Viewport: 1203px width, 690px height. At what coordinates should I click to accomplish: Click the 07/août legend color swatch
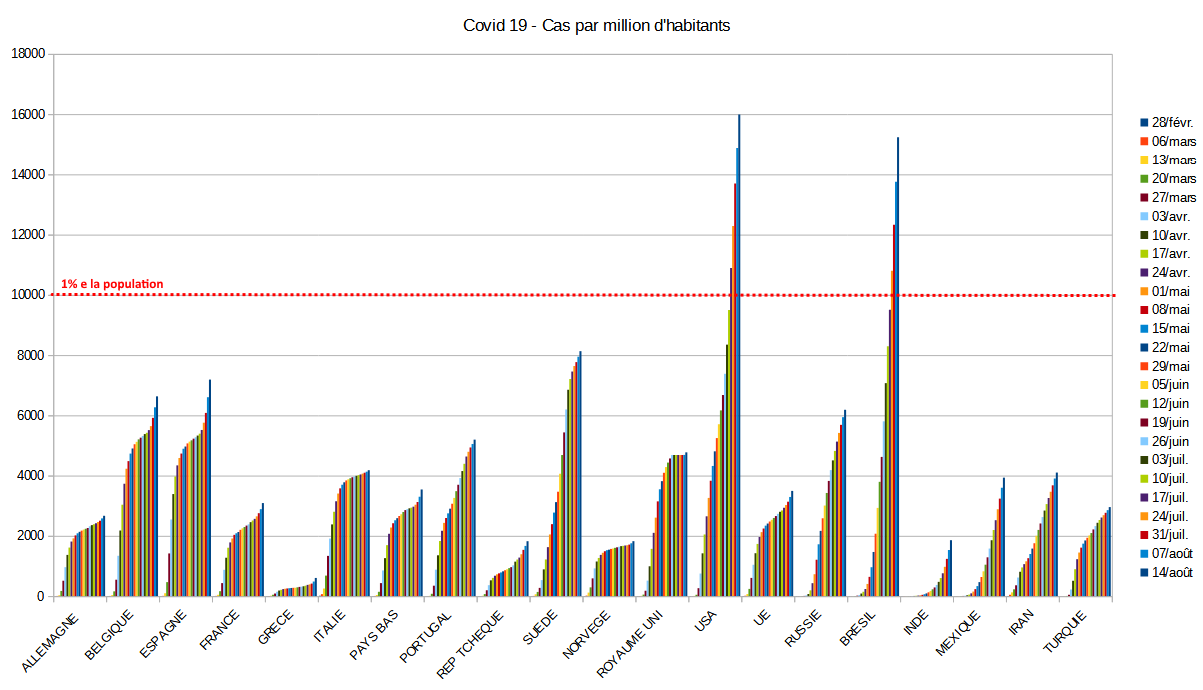click(x=1145, y=554)
